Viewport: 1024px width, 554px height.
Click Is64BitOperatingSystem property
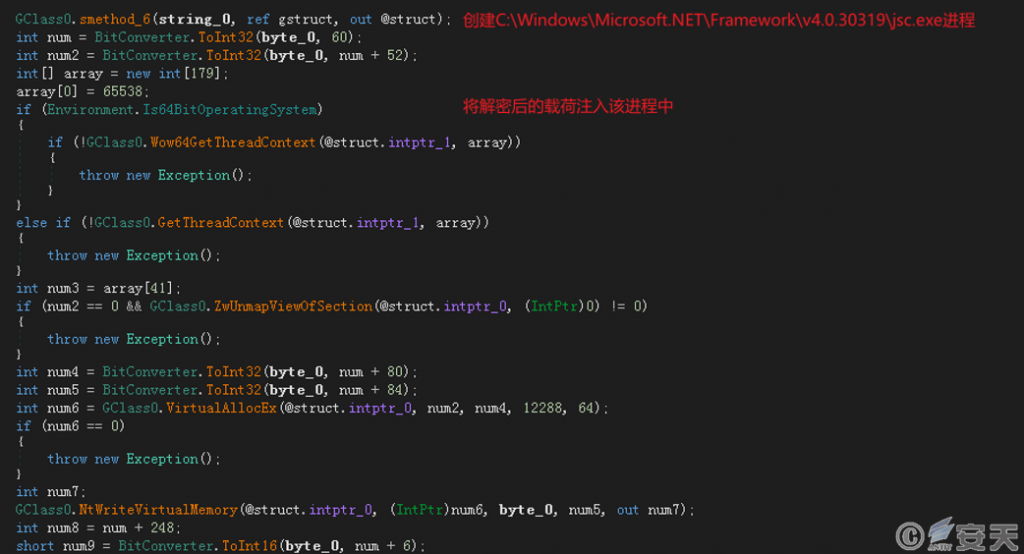[x=230, y=110]
